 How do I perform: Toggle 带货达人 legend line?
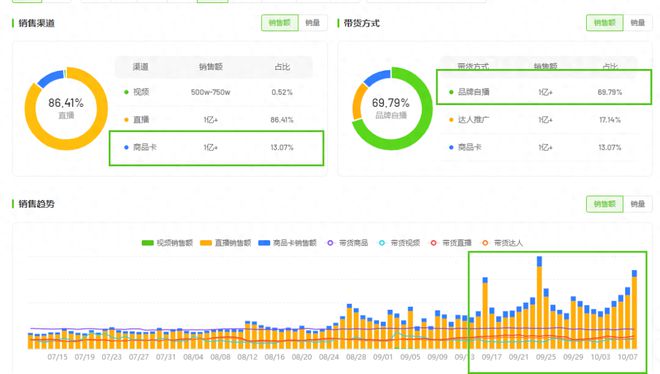pyautogui.click(x=502, y=243)
